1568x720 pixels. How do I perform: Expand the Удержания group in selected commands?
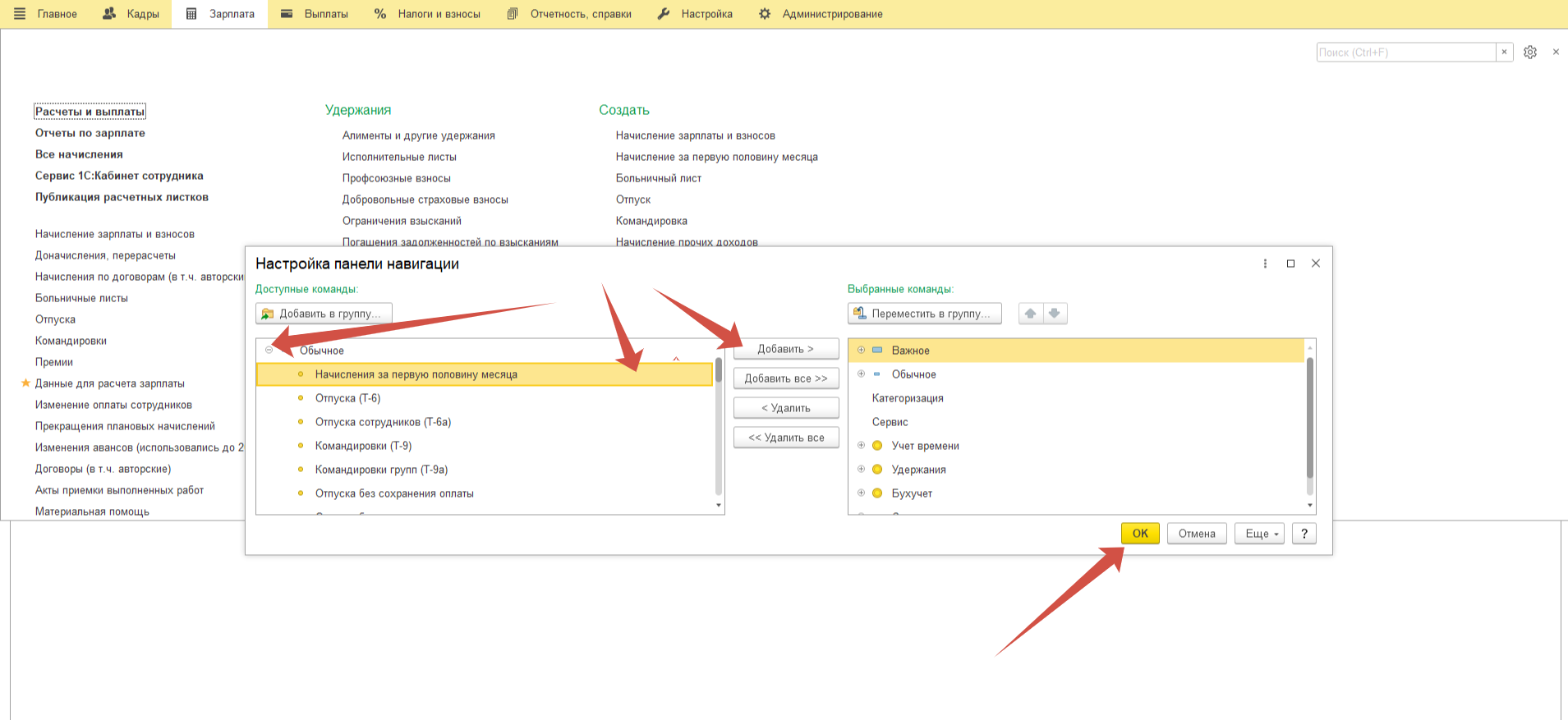coord(861,470)
